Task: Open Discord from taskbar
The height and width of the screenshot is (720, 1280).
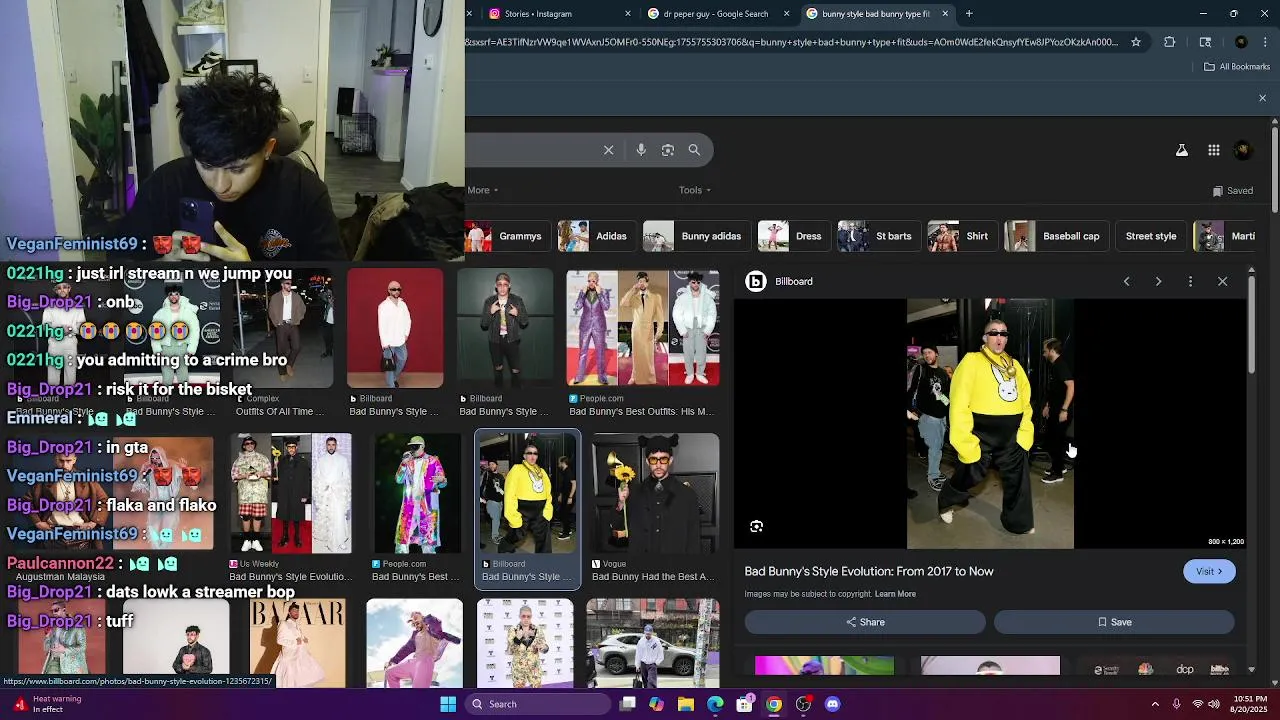Action: point(832,704)
